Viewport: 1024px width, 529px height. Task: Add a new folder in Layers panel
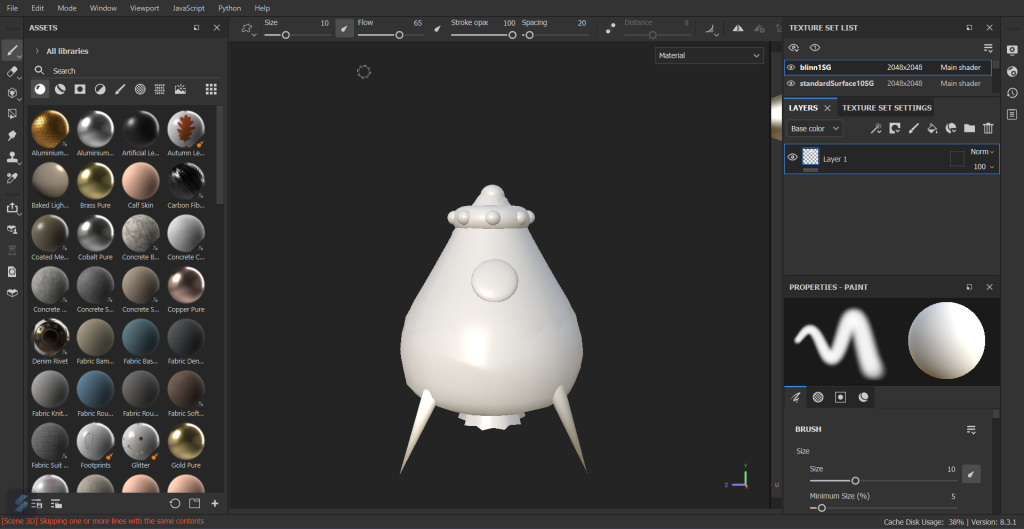(969, 128)
